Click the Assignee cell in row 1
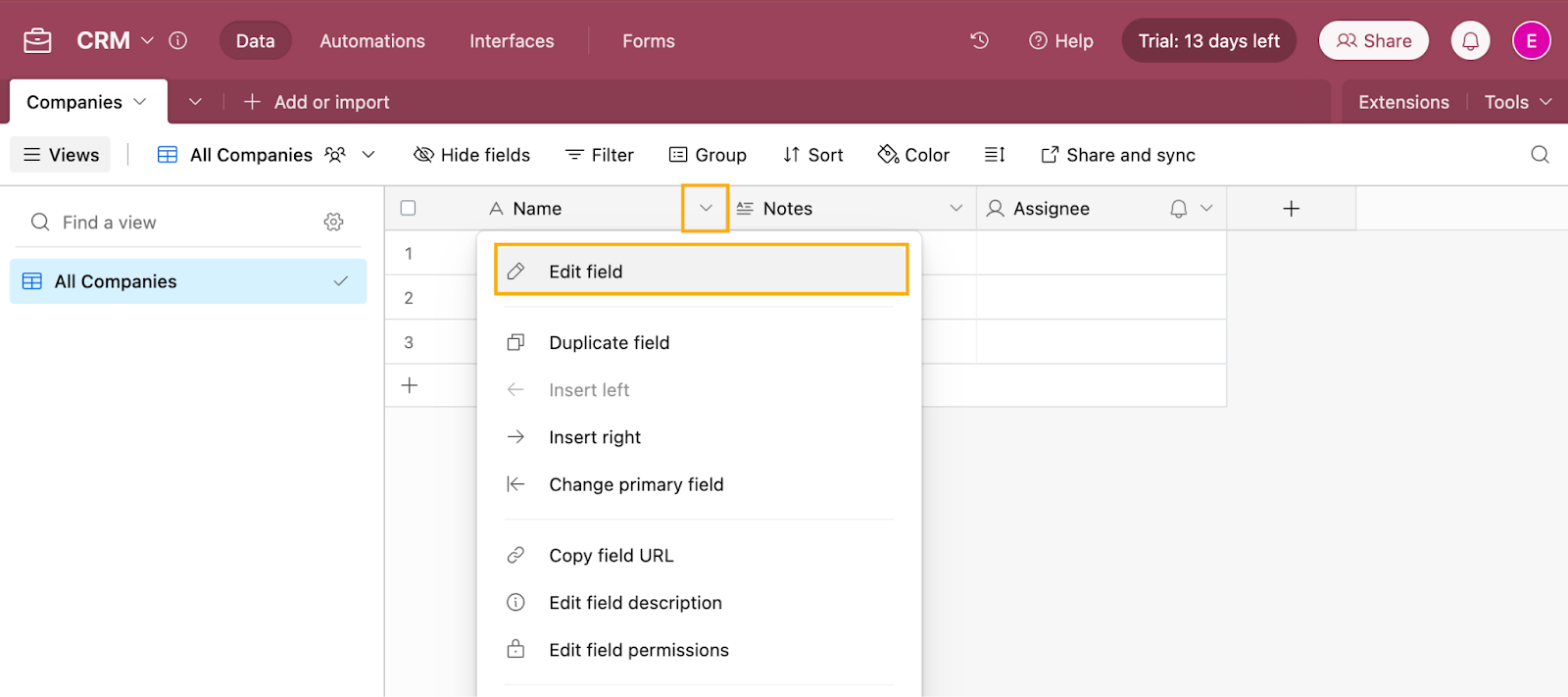 (1102, 253)
